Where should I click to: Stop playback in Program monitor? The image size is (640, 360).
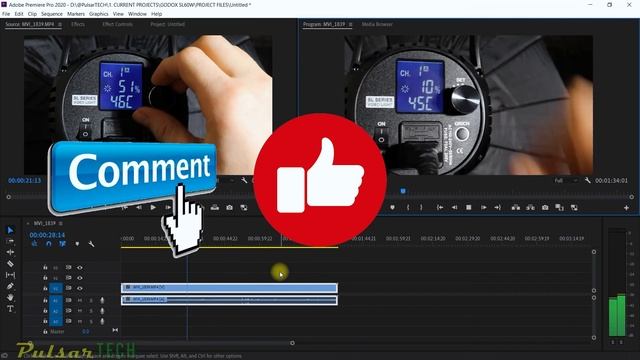tap(469, 208)
